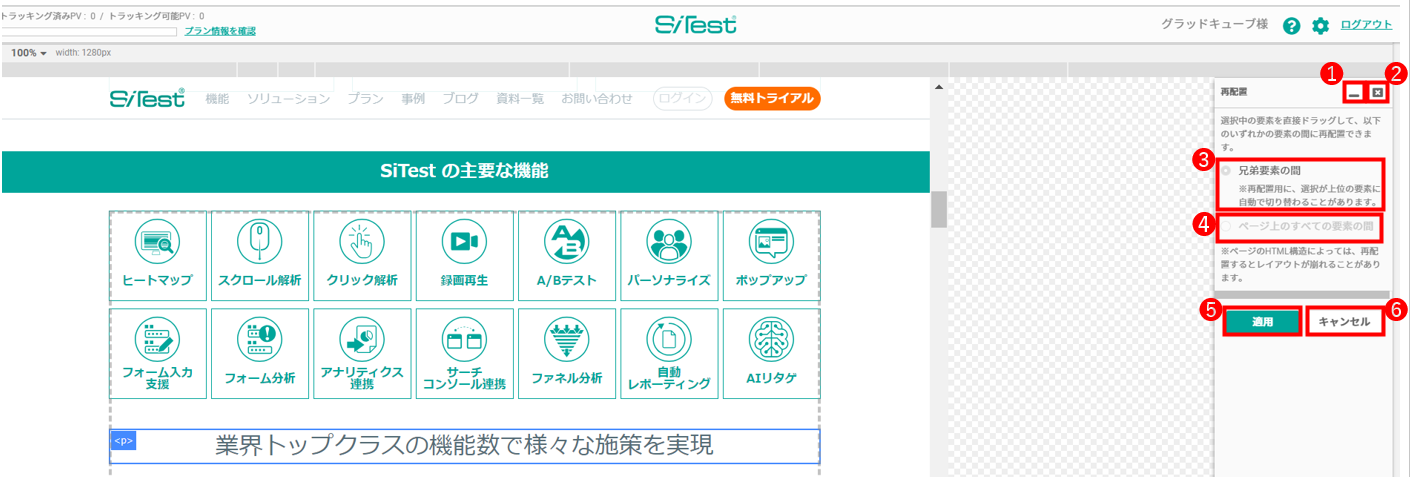Click the SiTest logo in the page preview

pyautogui.click(x=147, y=98)
